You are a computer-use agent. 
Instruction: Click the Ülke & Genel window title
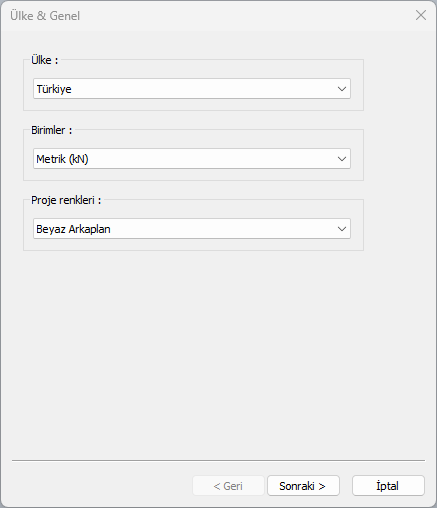(45, 16)
